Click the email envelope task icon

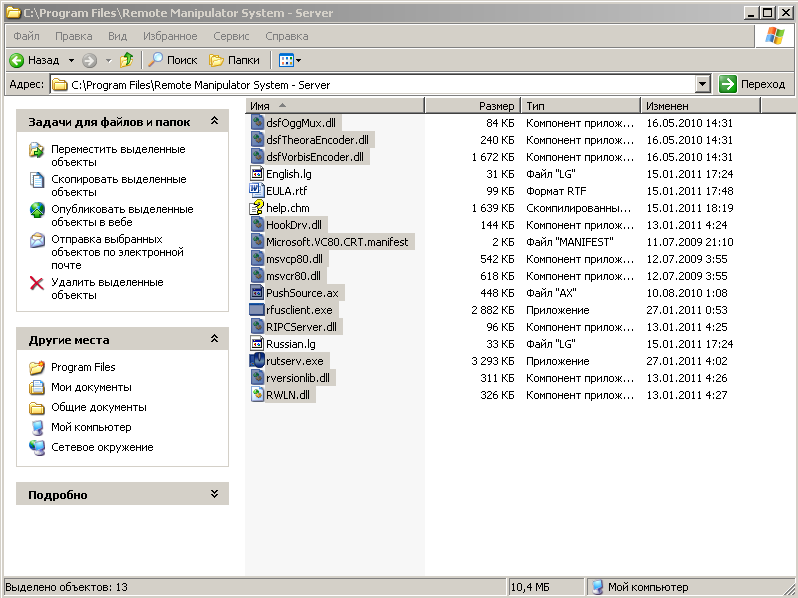point(37,240)
